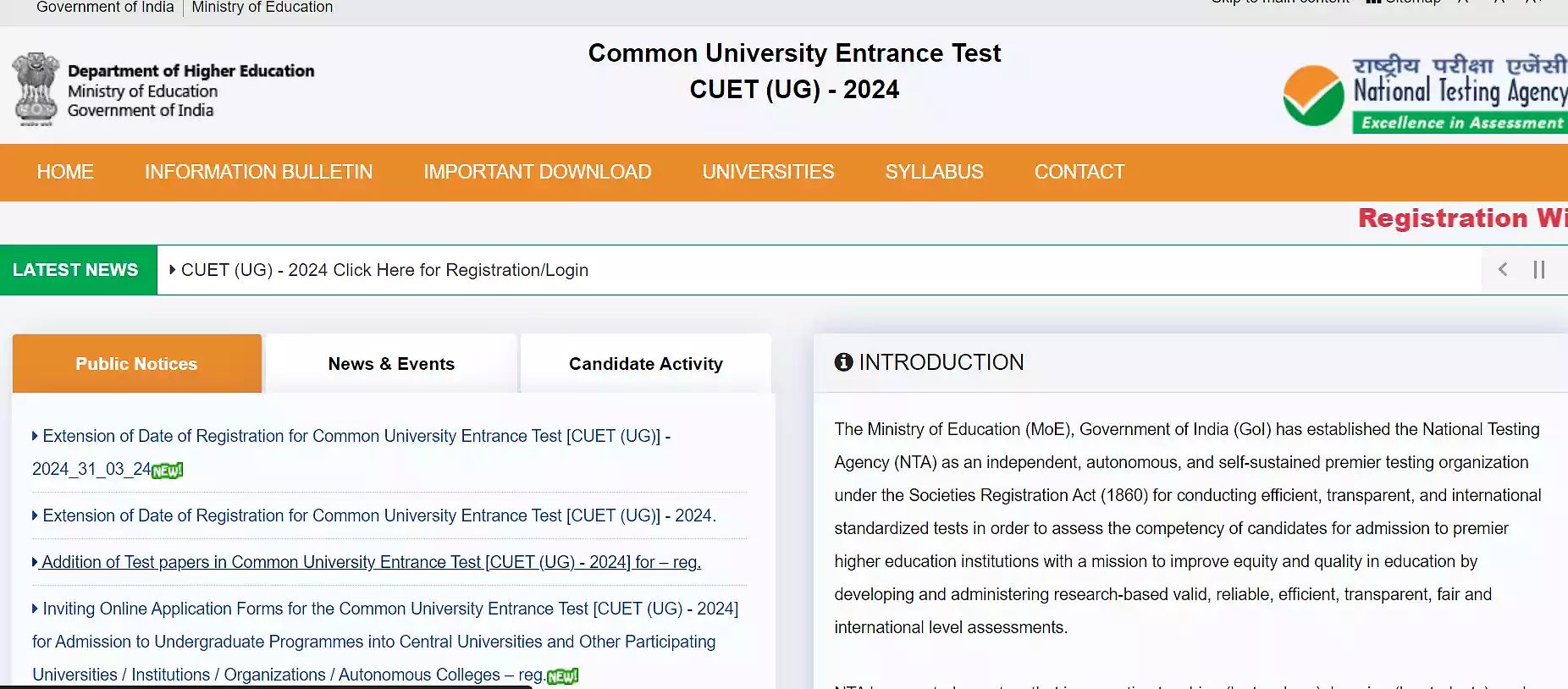Screen dimensions: 1568x689
Task: Select the Public Notices tab
Action: (137, 363)
